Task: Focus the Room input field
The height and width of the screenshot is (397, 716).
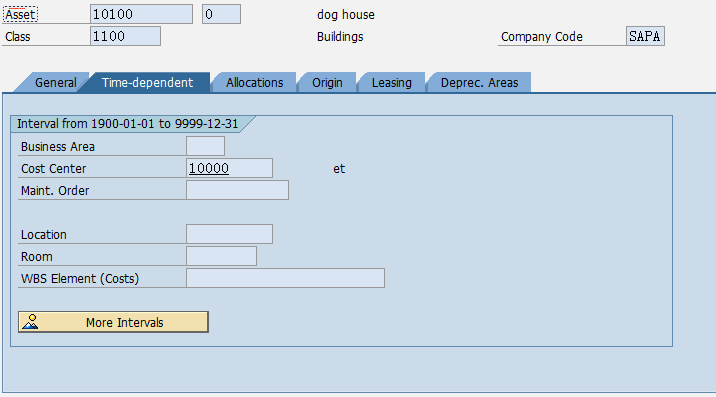Action: (x=221, y=256)
